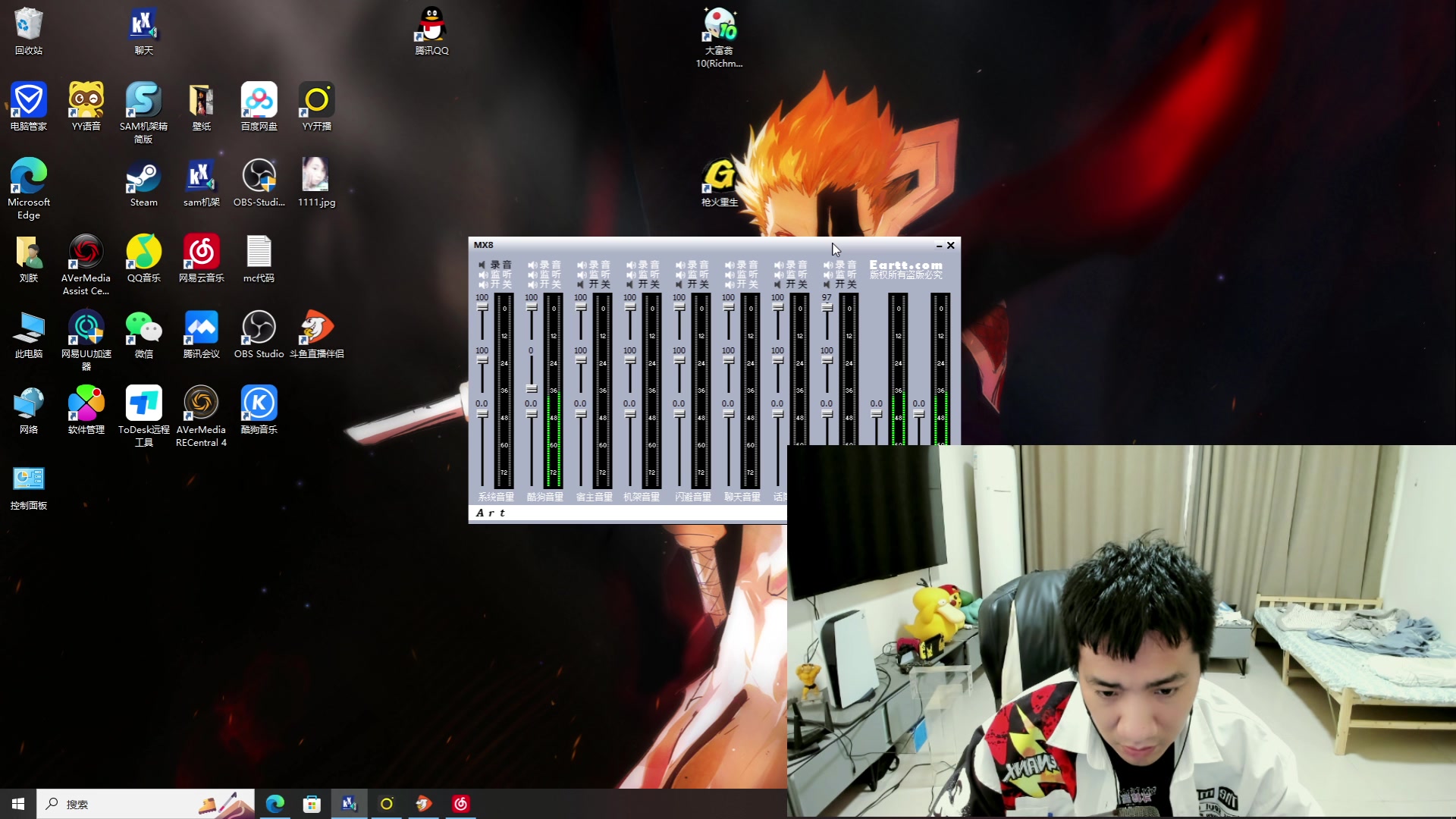Launch 网易UU加速器 from the desktop
This screenshot has height=819, width=1456.
[86, 340]
